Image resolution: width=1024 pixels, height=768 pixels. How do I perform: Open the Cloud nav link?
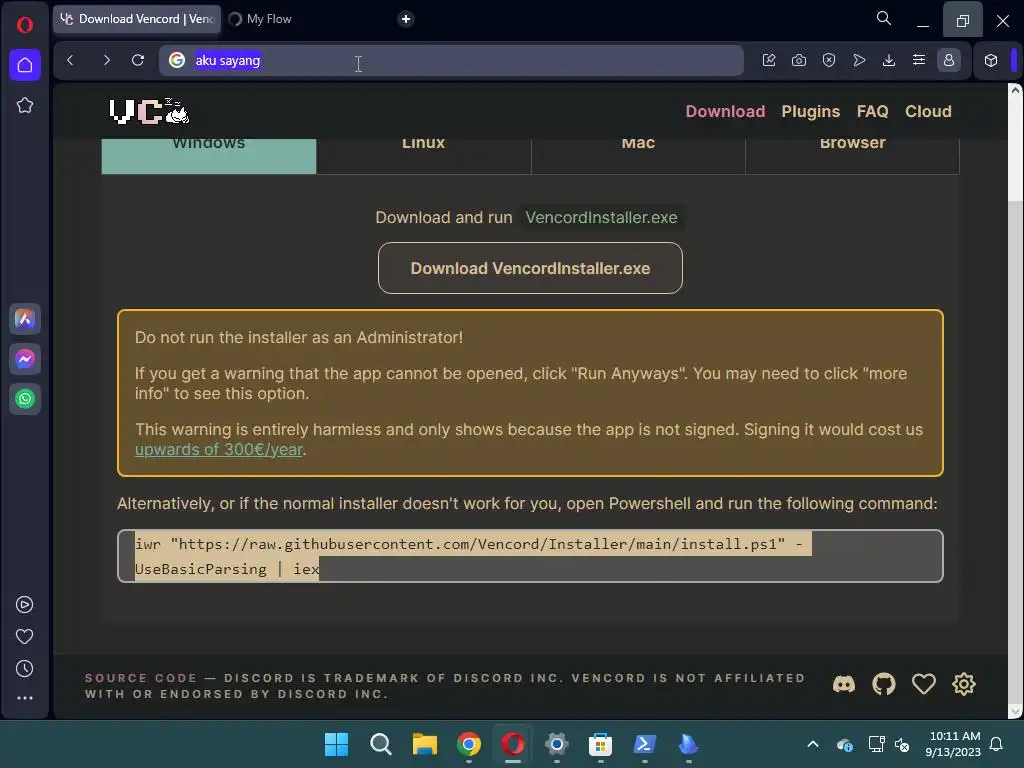[928, 111]
